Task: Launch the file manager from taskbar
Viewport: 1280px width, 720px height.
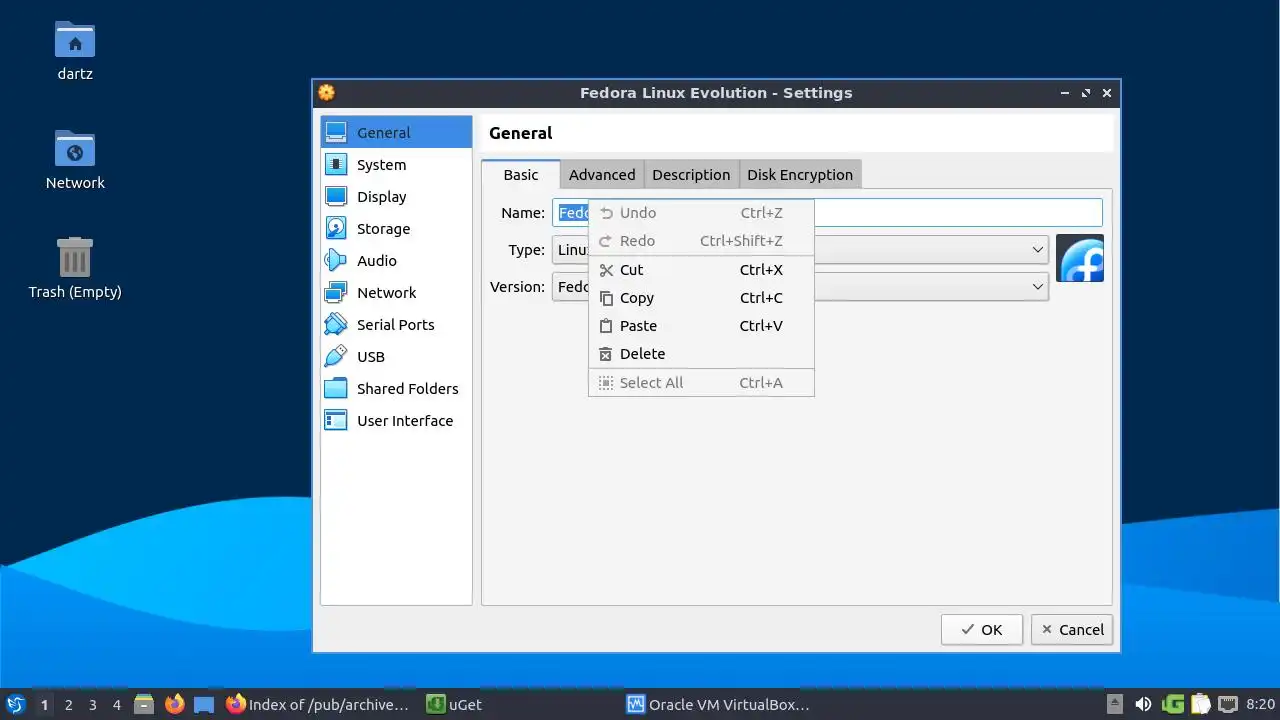Action: coord(144,704)
